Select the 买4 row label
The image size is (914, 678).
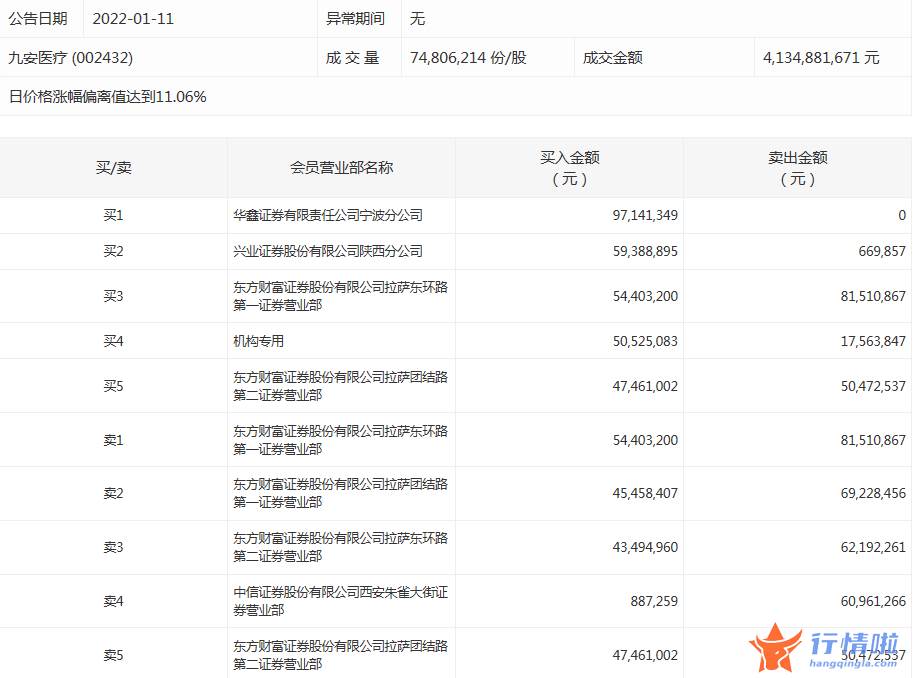point(114,341)
